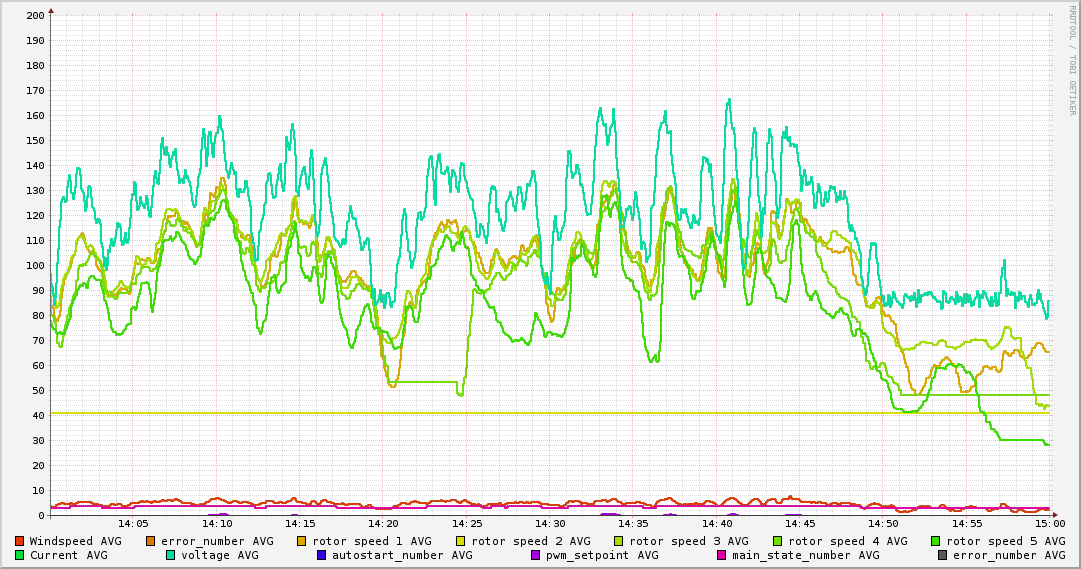The width and height of the screenshot is (1081, 569).
Task: Click the 0 value on vertical axis
Action: [42, 515]
